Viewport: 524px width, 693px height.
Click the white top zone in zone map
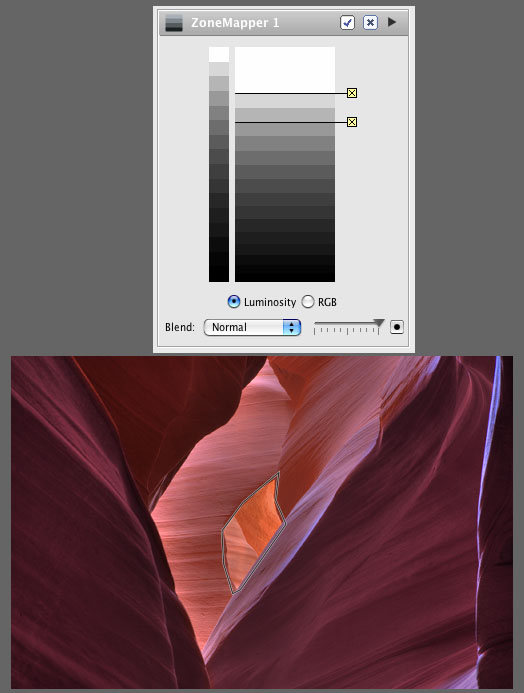[285, 70]
